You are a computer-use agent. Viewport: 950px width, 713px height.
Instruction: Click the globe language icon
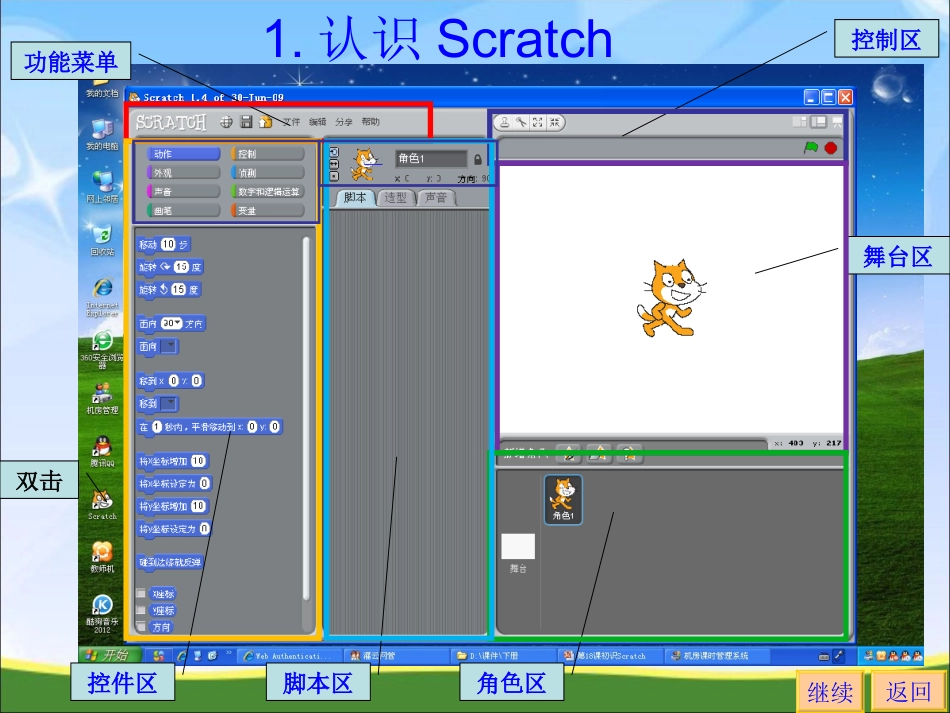[x=226, y=122]
